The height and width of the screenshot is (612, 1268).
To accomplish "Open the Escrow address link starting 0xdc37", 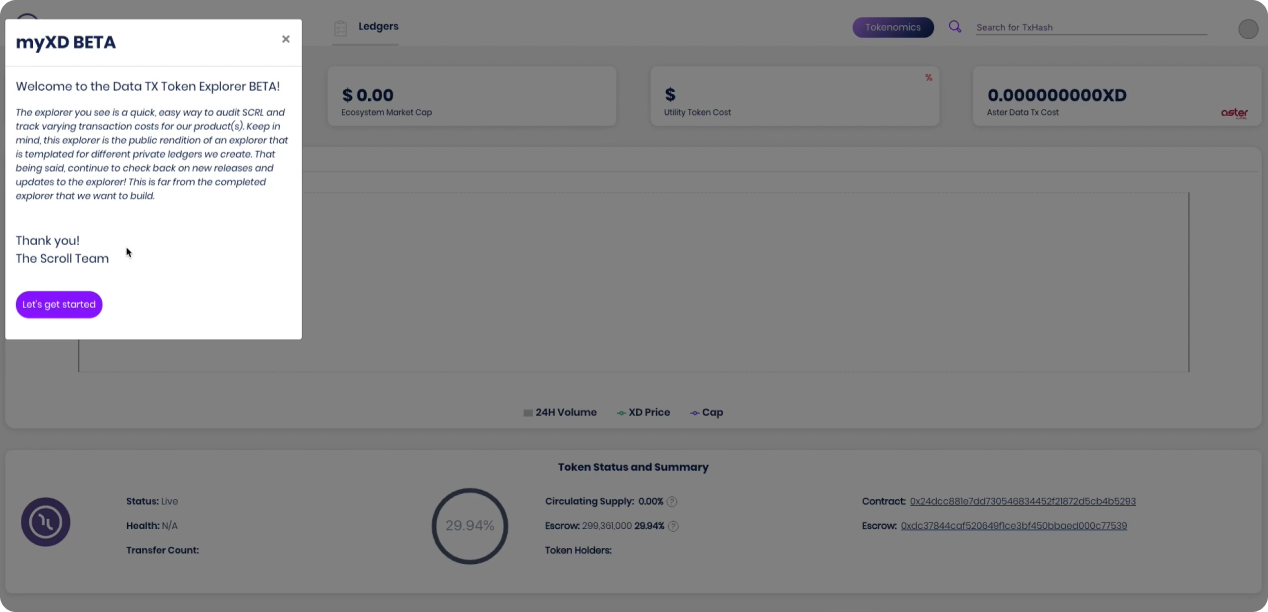I will click(1014, 526).
